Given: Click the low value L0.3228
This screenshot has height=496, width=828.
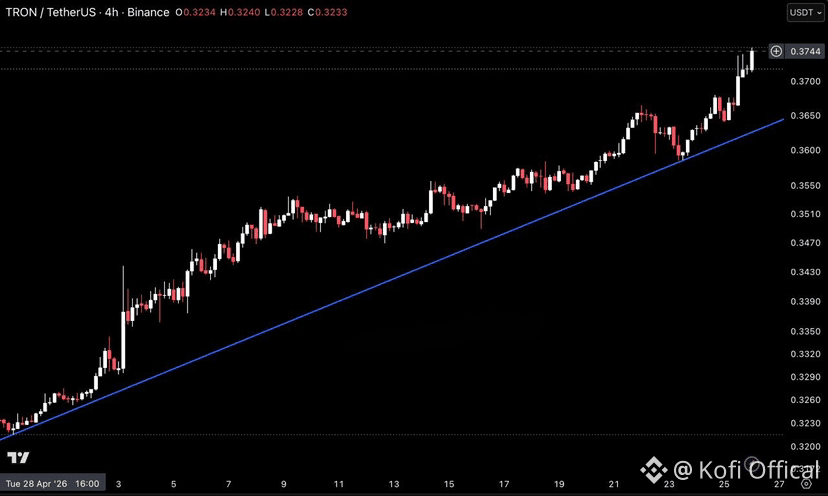Looking at the screenshot, I should 284,12.
